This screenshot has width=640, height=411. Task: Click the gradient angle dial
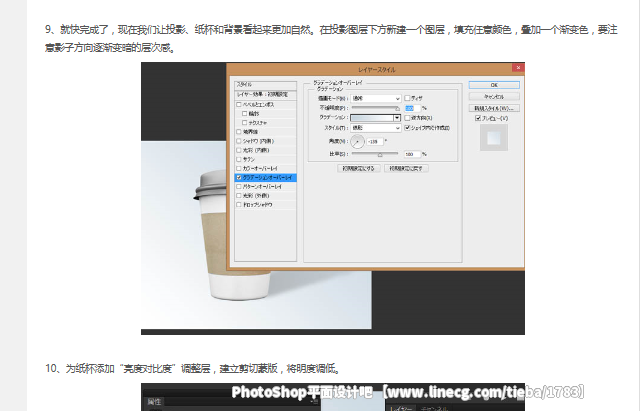pyautogui.click(x=358, y=142)
